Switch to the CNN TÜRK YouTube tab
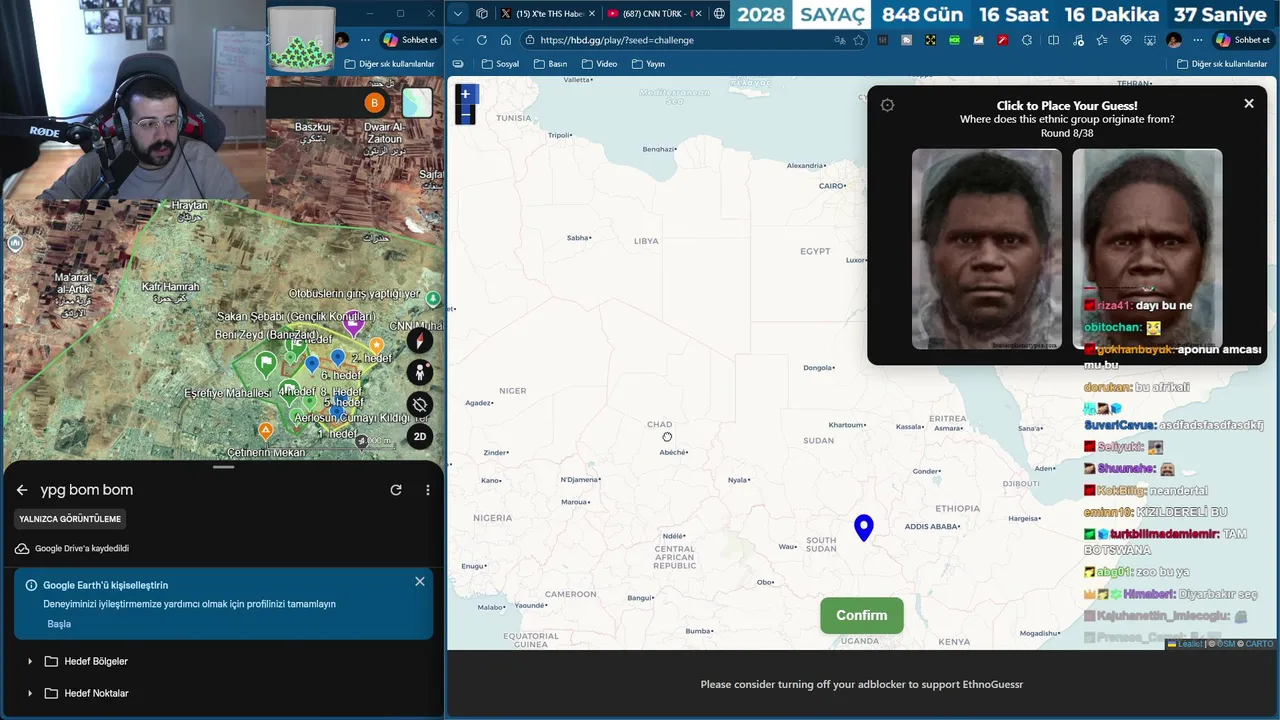 tap(652, 14)
